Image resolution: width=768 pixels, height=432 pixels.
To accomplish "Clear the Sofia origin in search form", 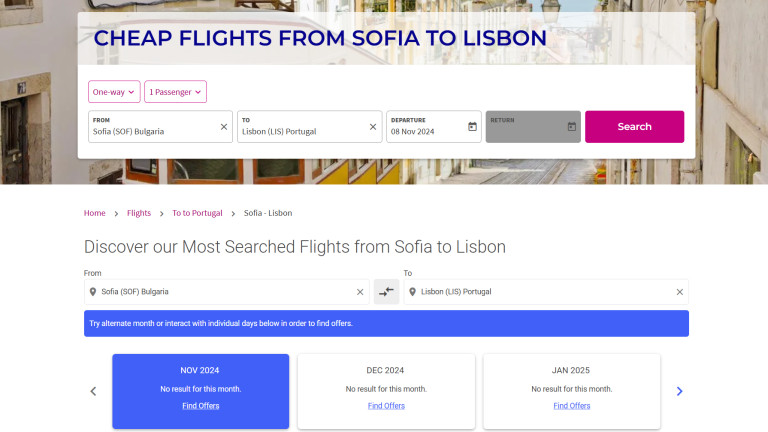I will pos(224,127).
